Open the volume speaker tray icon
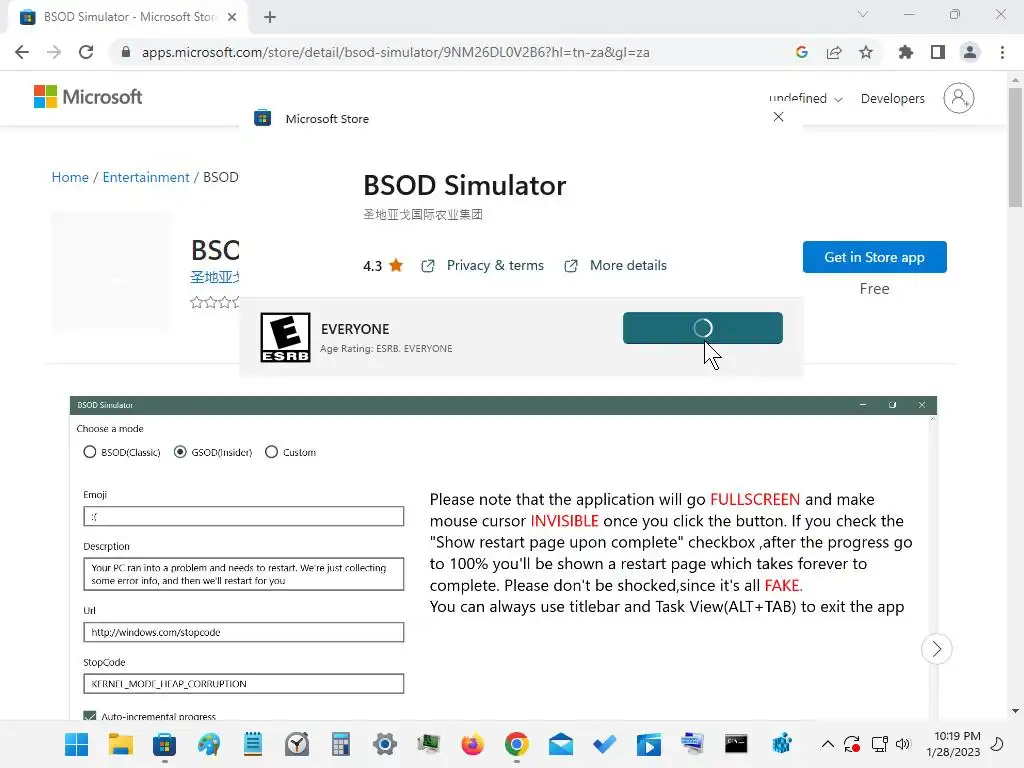 coord(903,744)
